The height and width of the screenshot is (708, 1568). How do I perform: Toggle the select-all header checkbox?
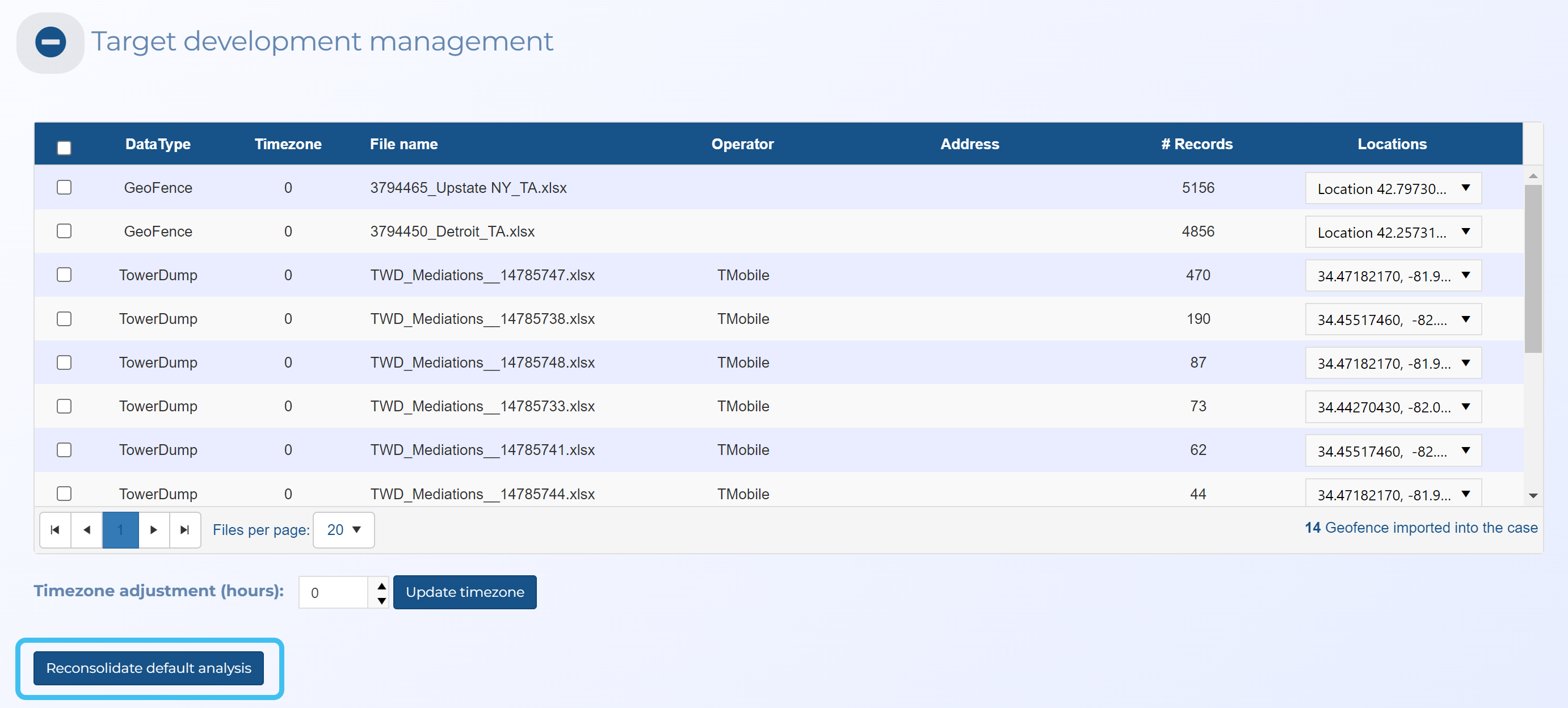tap(64, 148)
